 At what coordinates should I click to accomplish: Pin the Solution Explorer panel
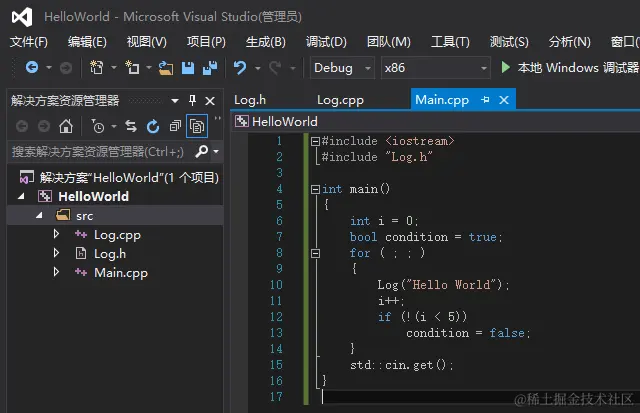tap(192, 100)
